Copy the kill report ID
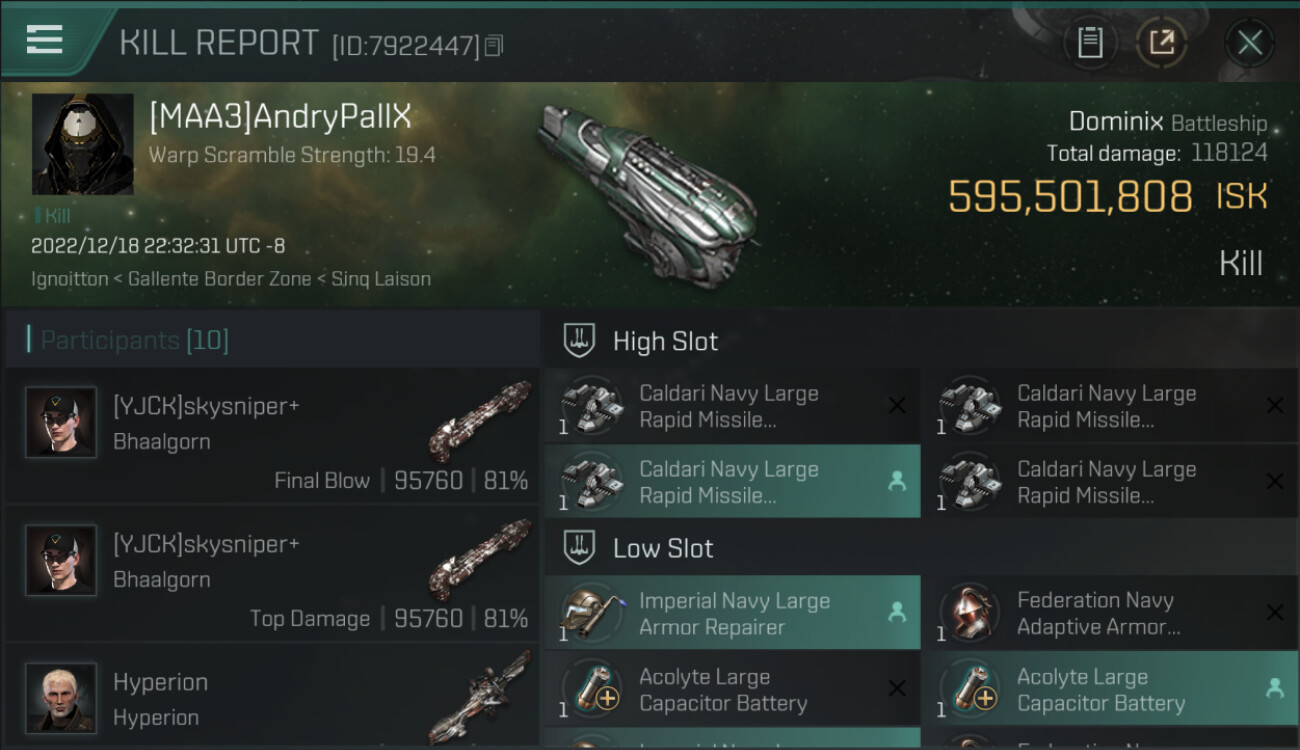 pyautogui.click(x=494, y=46)
